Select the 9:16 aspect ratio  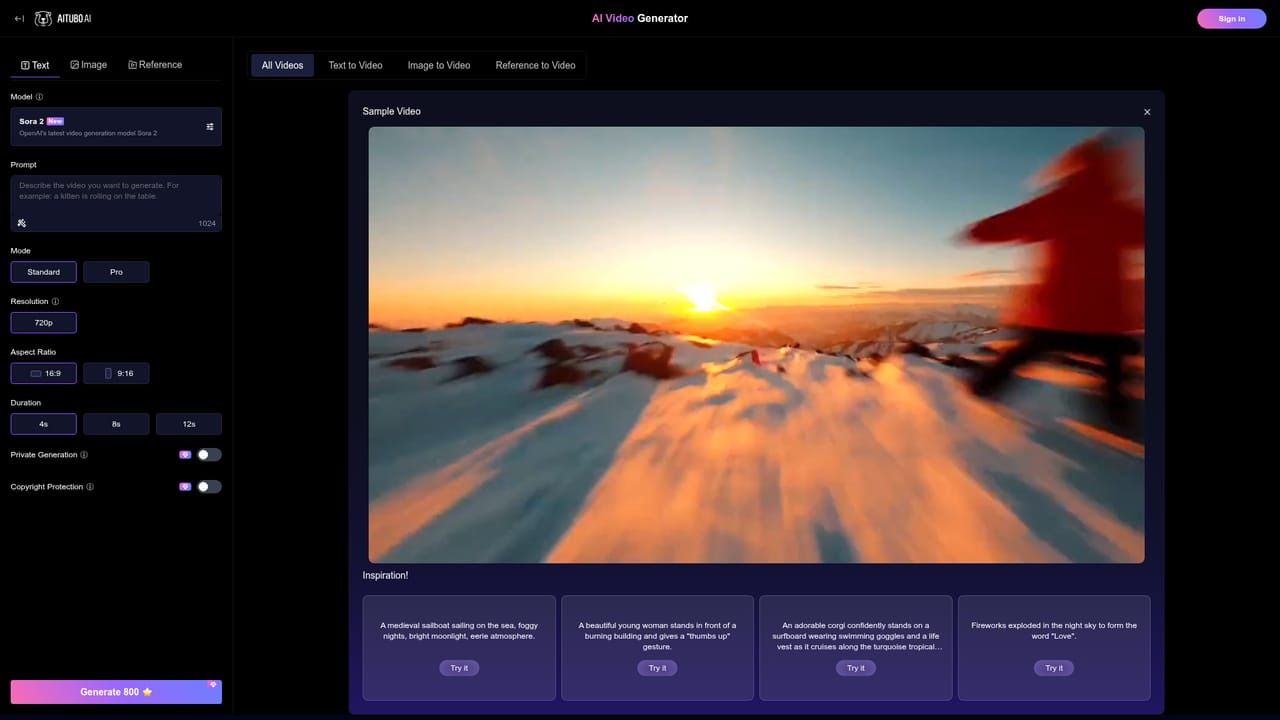pos(116,373)
